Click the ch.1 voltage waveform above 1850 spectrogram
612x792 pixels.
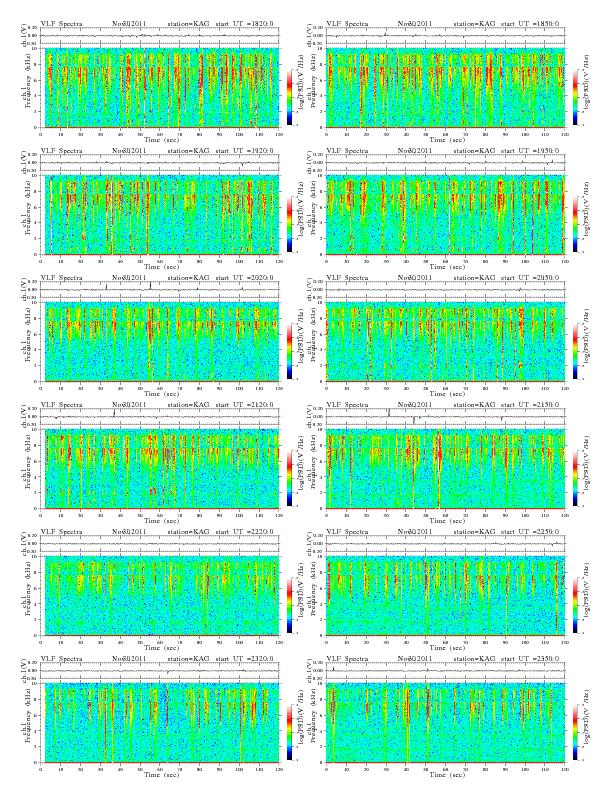tap(445, 36)
